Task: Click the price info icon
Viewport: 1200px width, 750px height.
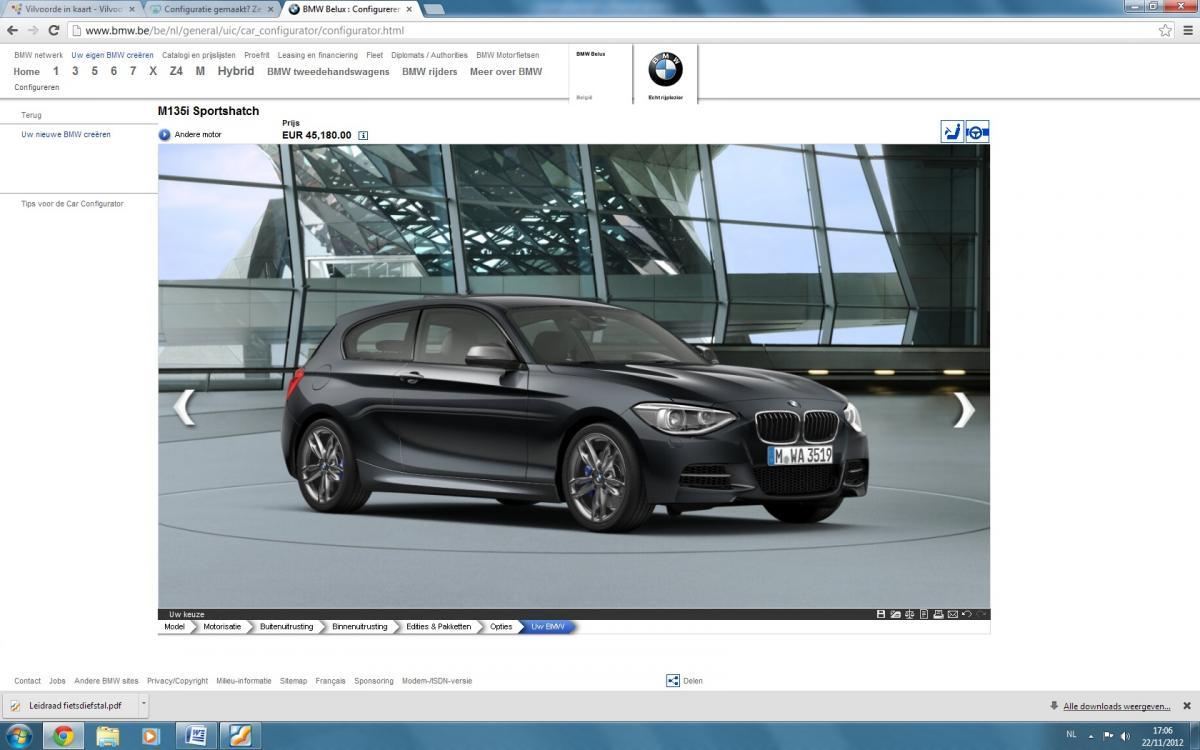Action: click(x=363, y=135)
